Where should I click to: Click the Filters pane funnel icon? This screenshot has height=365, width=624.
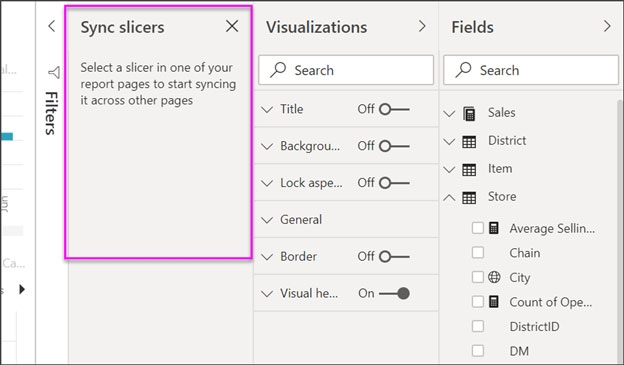(55, 72)
